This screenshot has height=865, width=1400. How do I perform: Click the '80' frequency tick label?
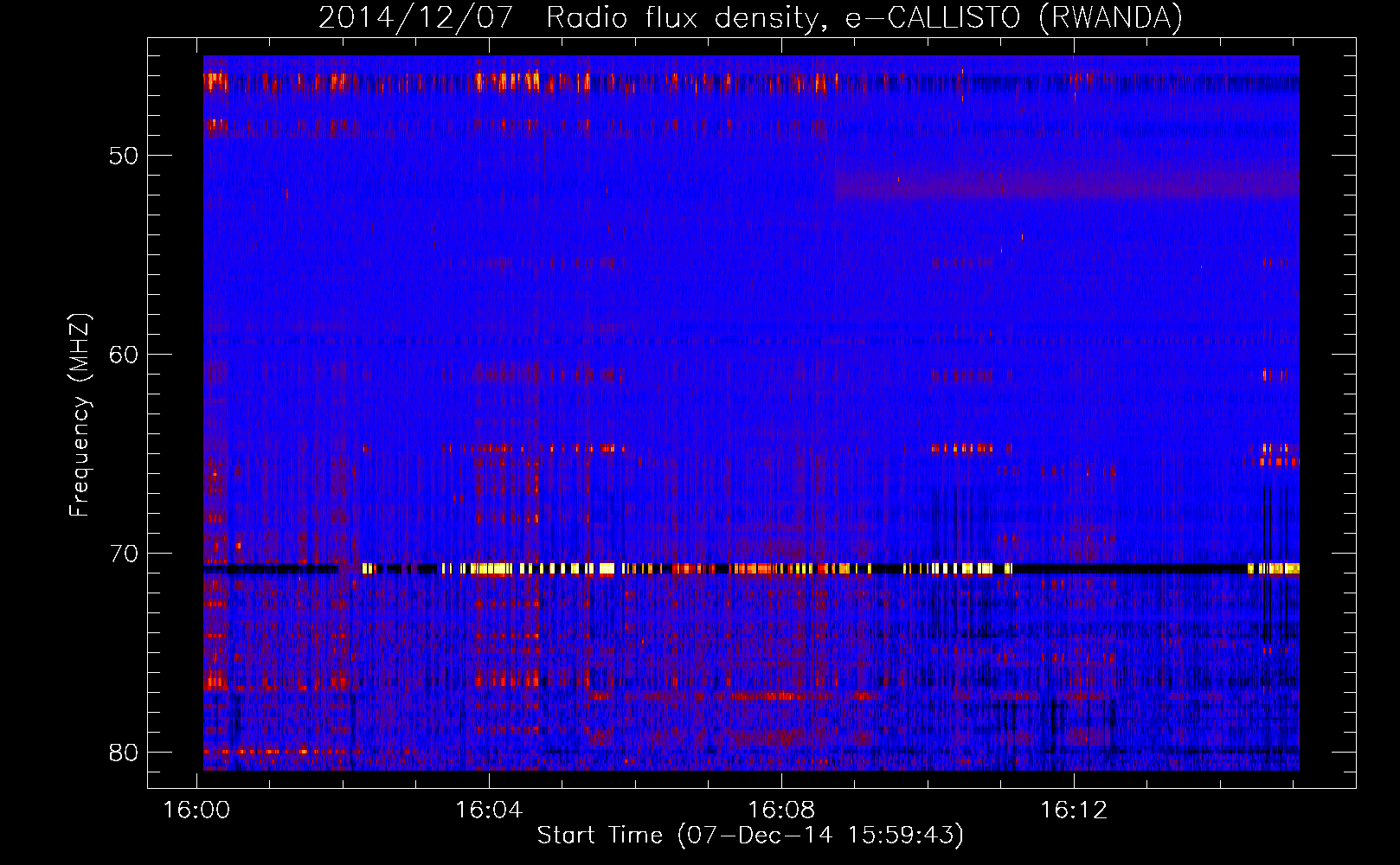pyautogui.click(x=124, y=753)
